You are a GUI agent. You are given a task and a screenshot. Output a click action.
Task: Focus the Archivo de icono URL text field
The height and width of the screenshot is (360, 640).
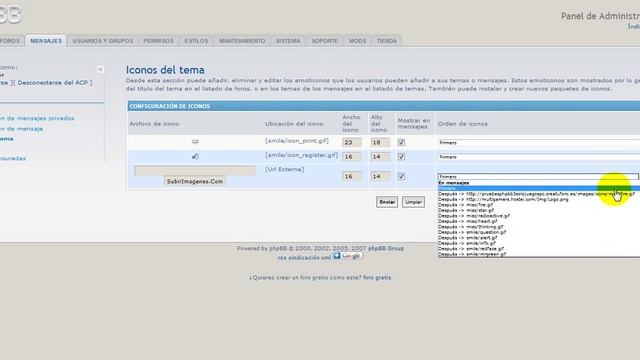coord(195,171)
